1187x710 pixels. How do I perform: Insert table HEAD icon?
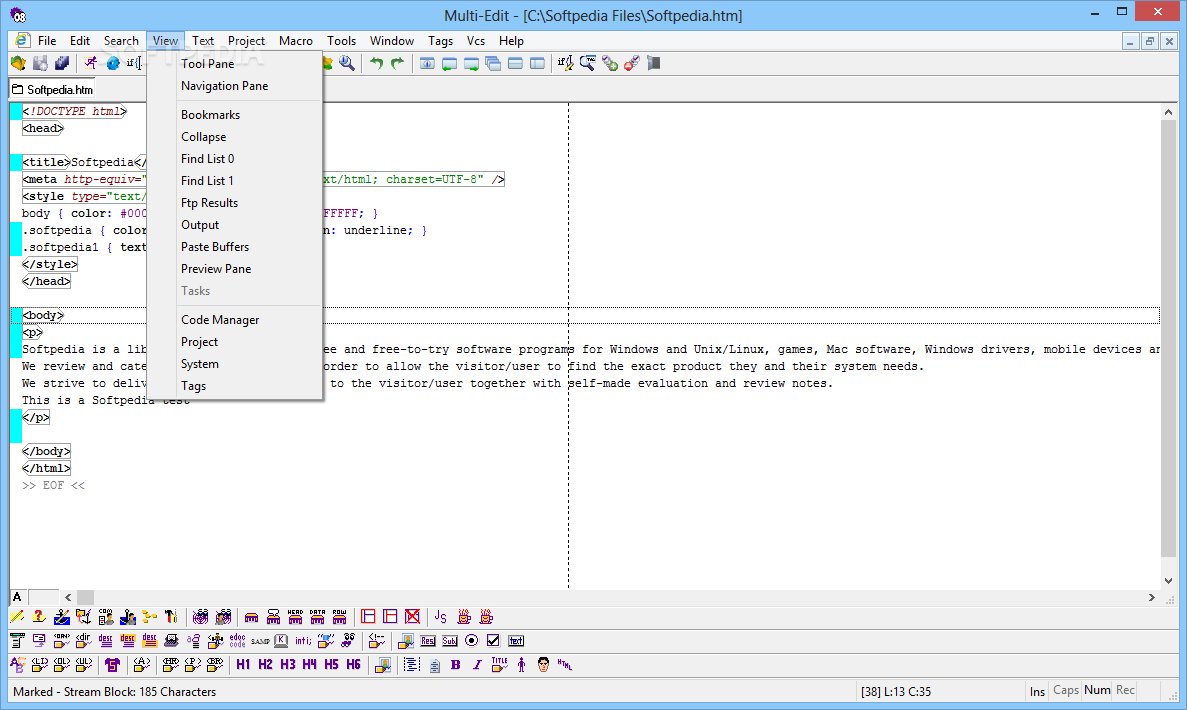click(x=295, y=617)
